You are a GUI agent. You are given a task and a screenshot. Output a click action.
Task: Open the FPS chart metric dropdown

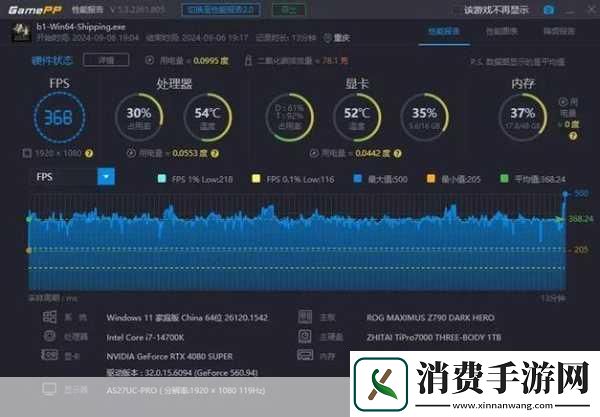106,176
